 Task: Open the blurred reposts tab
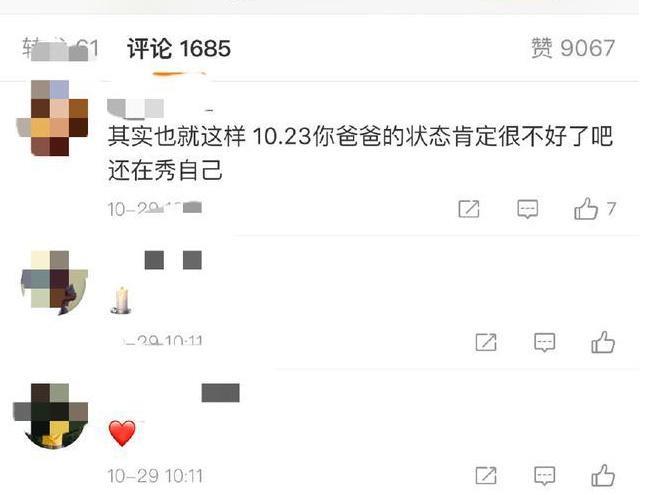click(60, 48)
